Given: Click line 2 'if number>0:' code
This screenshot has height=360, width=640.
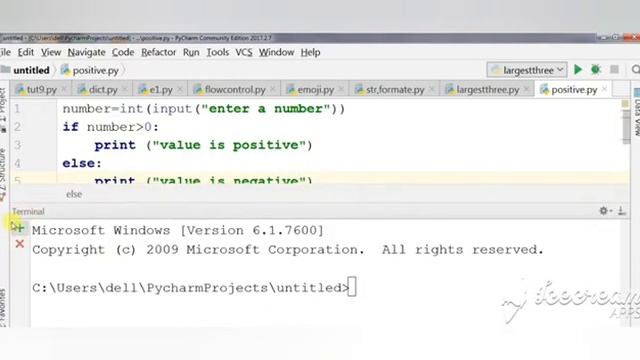Looking at the screenshot, I should coord(111,127).
